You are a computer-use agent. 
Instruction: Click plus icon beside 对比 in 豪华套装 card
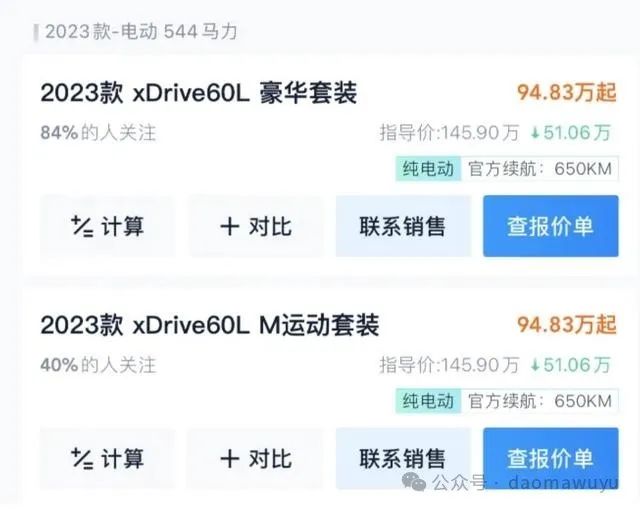pyautogui.click(x=230, y=226)
